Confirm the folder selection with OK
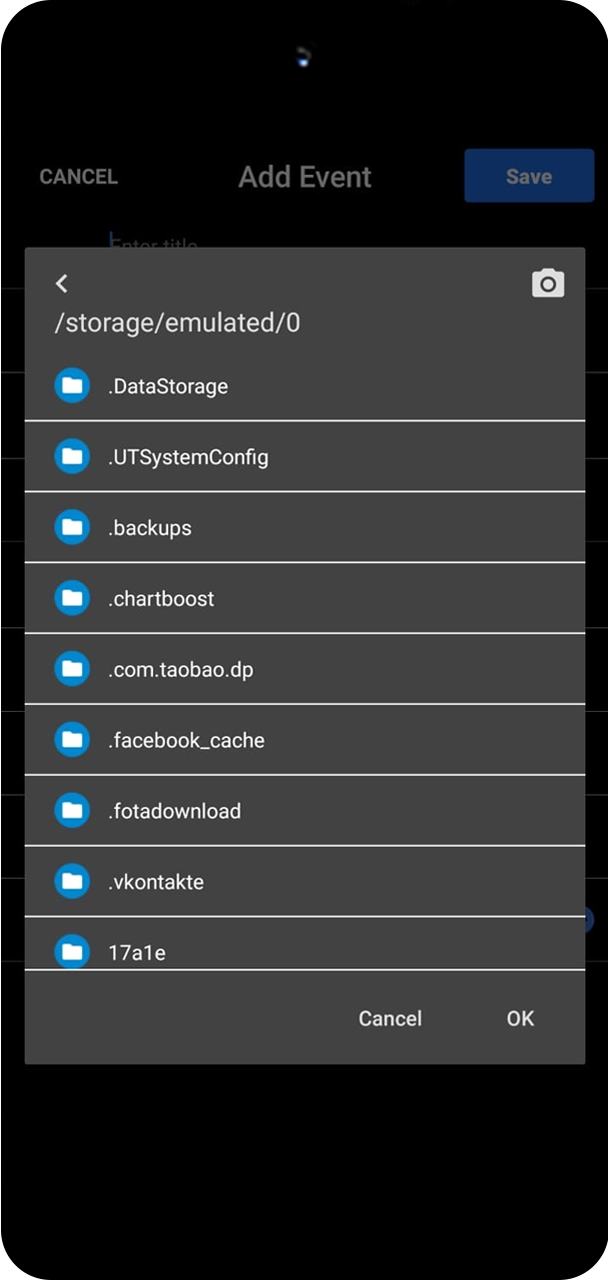Screen dimensions: 608x1280 [520, 1018]
